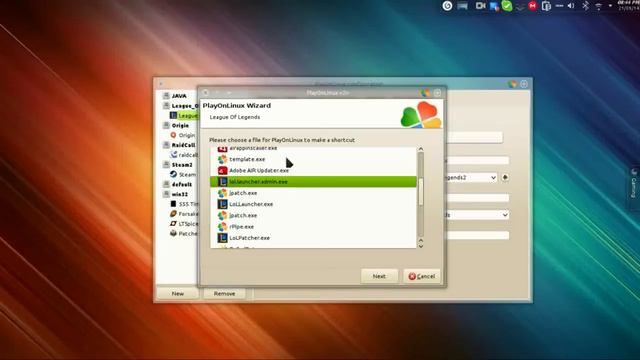Select Adobe AIR Updater.exe entry

[313, 170]
